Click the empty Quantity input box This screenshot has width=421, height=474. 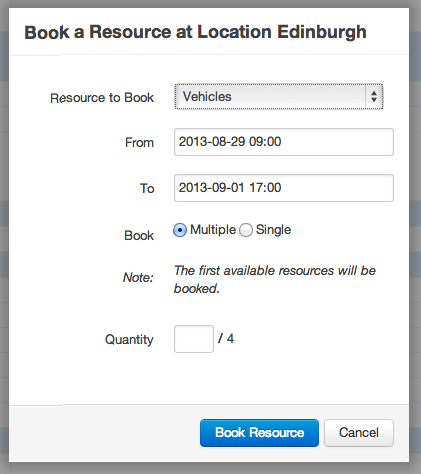point(194,339)
